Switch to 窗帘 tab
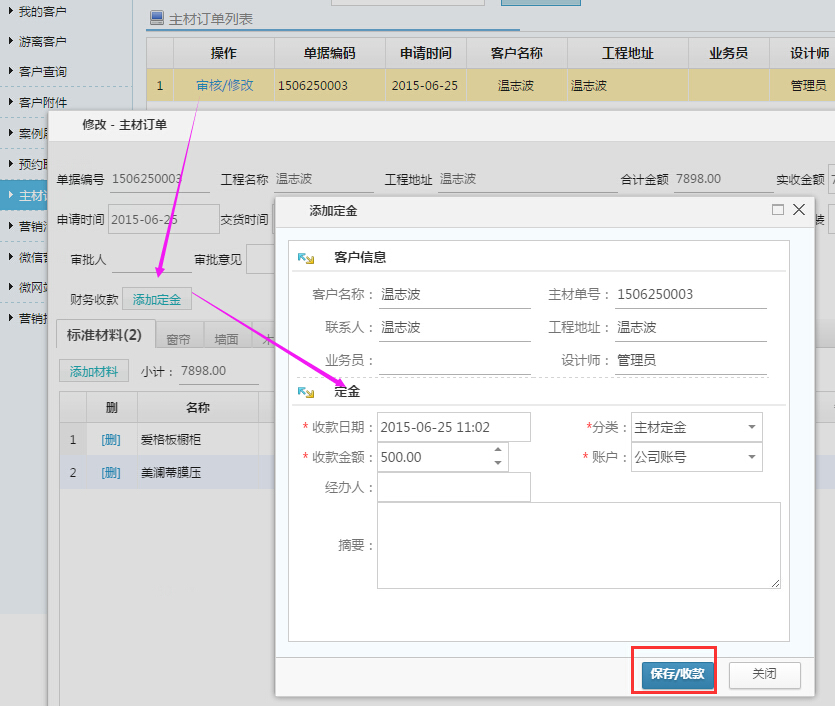835x706 pixels. tap(179, 339)
